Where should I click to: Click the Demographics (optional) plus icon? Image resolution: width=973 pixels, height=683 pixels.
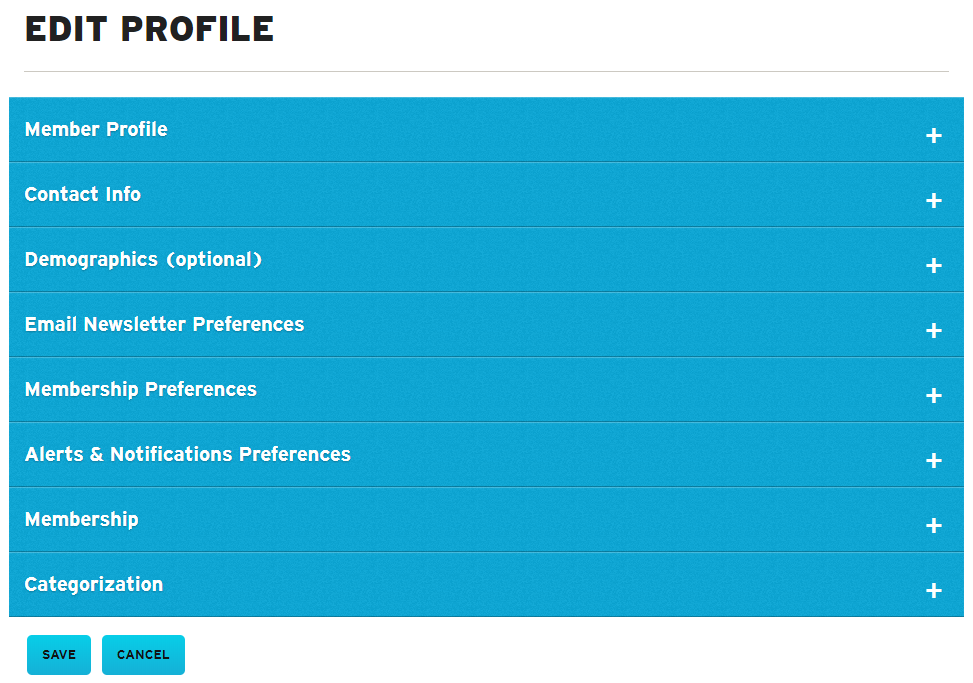click(x=933, y=266)
